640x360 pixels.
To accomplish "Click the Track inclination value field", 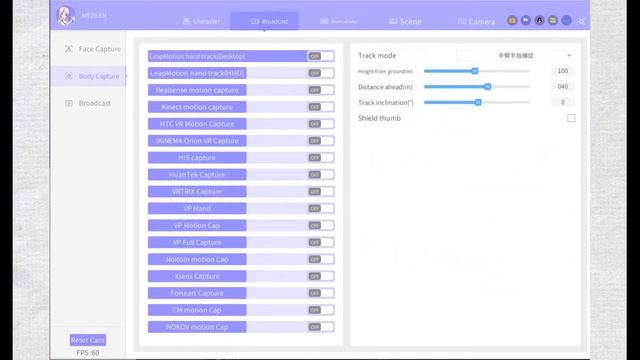I will (562, 102).
